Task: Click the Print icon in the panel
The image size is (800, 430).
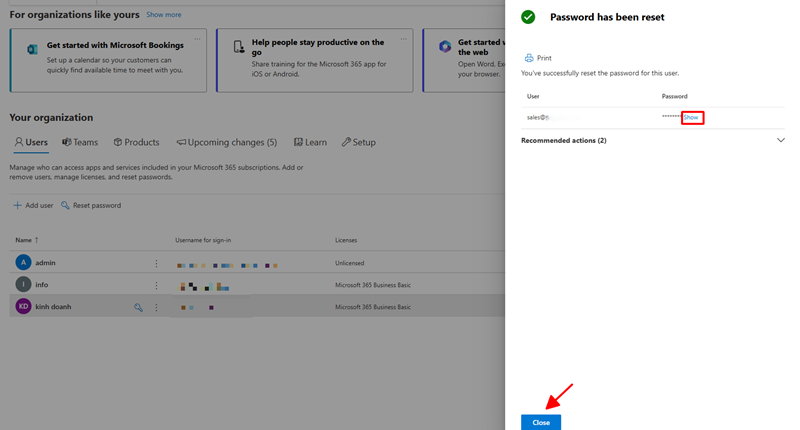Action: click(529, 59)
